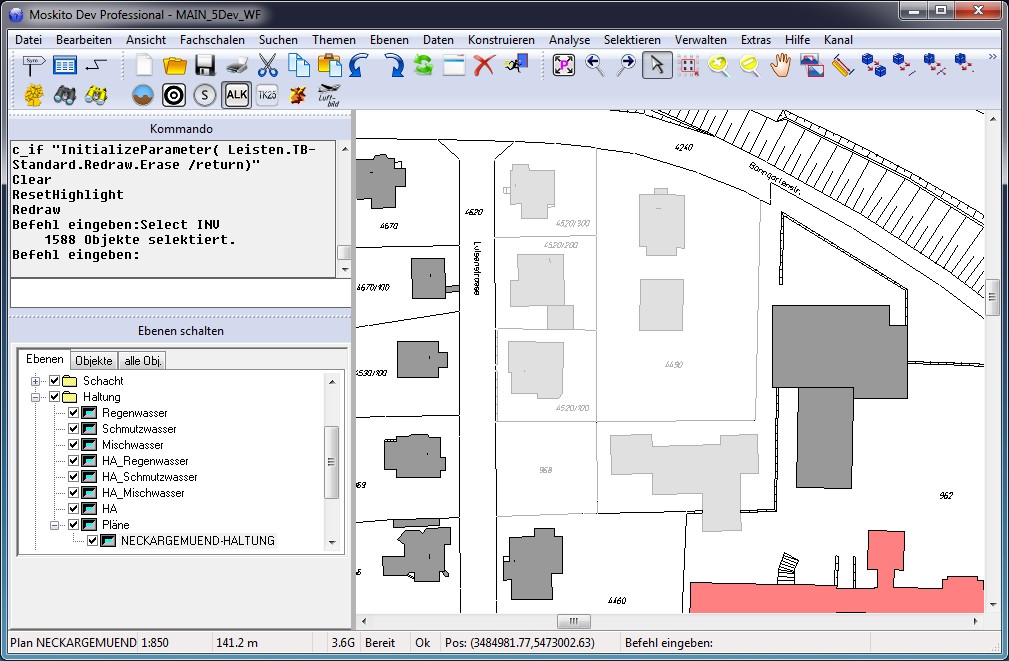Click the ruler measure tool
Screen dimensions: 1009x661
tap(841, 66)
